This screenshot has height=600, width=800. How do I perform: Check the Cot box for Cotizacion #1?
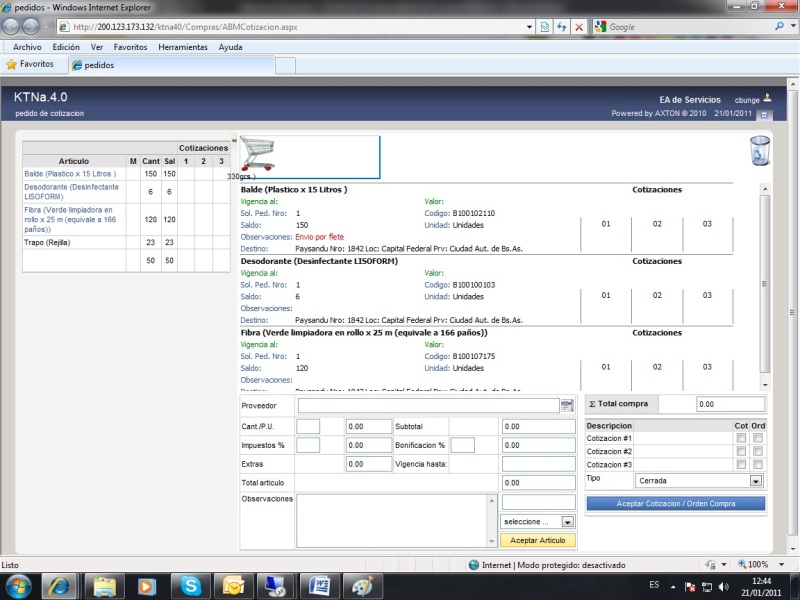pos(741,438)
